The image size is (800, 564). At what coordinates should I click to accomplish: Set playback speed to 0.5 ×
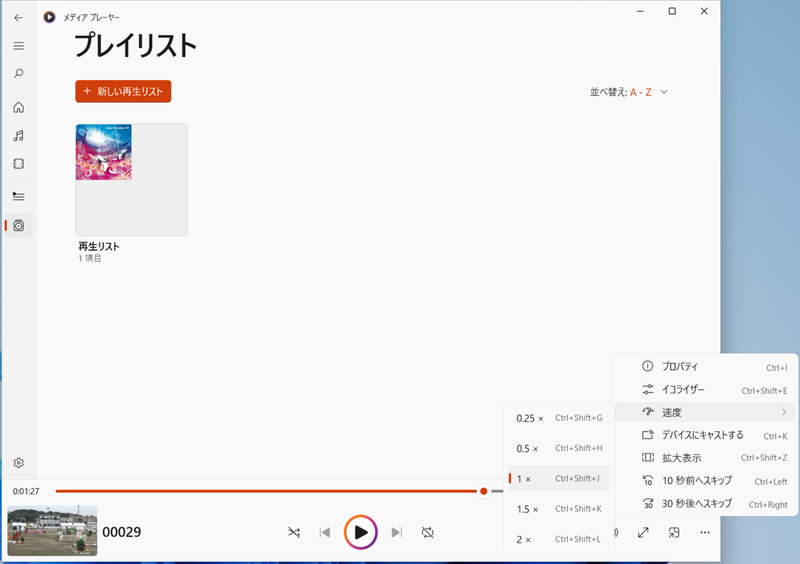(x=559, y=449)
